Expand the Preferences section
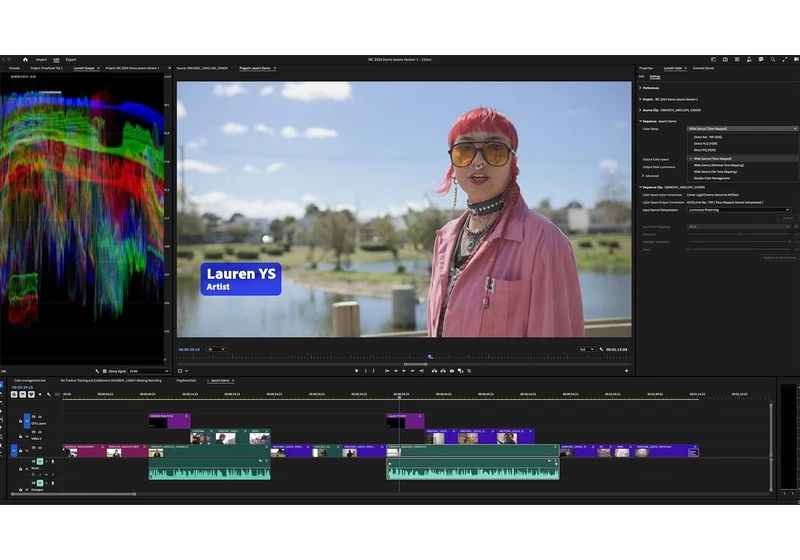 click(x=640, y=88)
